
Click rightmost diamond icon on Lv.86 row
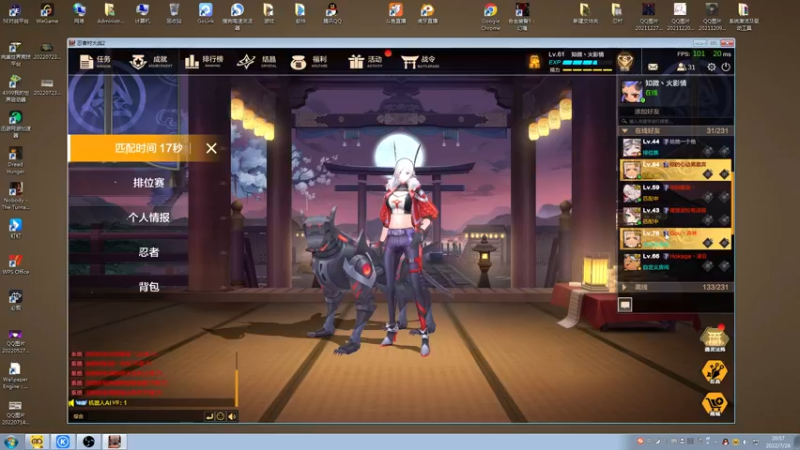click(724, 265)
